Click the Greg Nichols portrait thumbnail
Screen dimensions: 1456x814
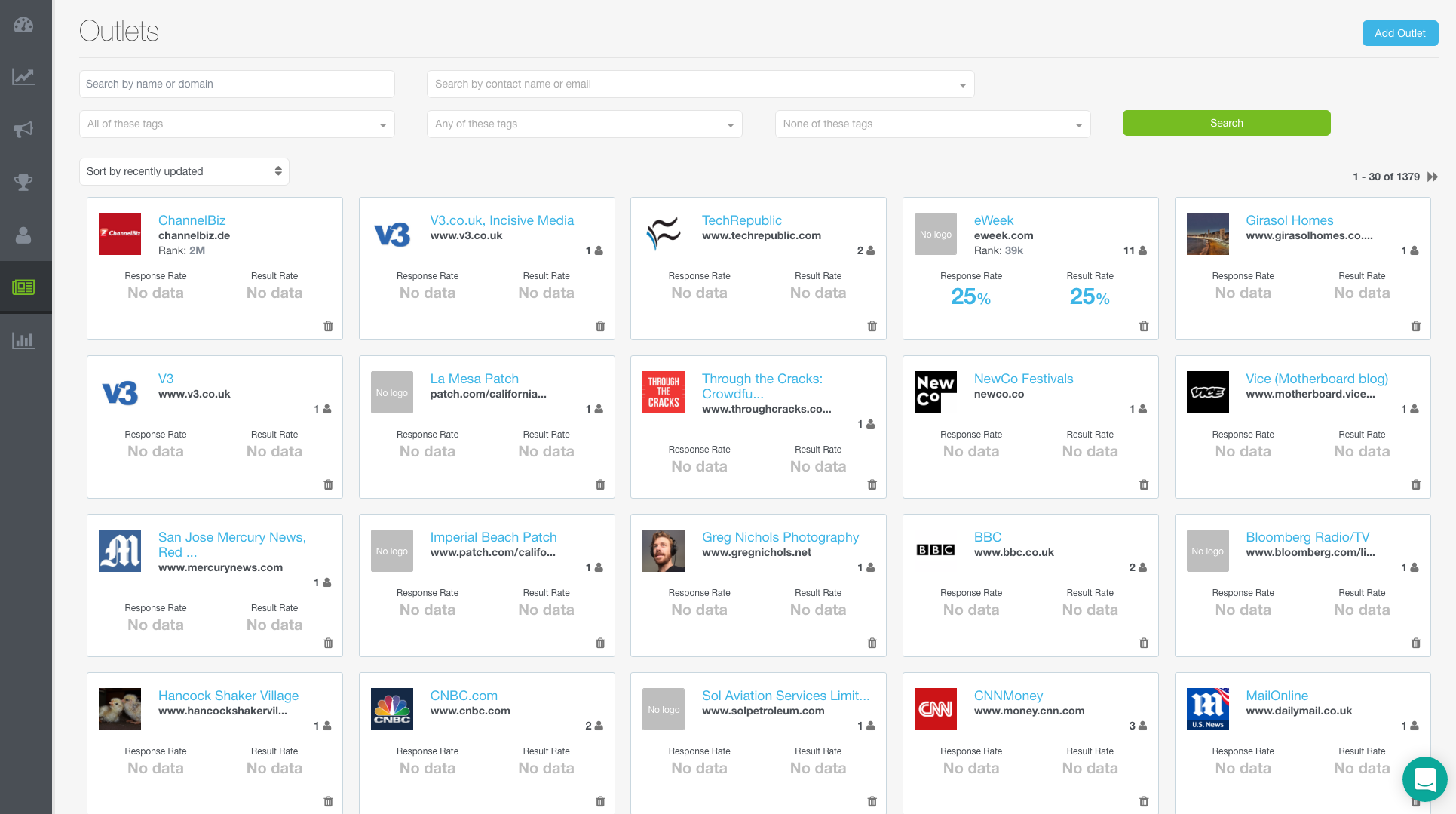[x=664, y=551]
